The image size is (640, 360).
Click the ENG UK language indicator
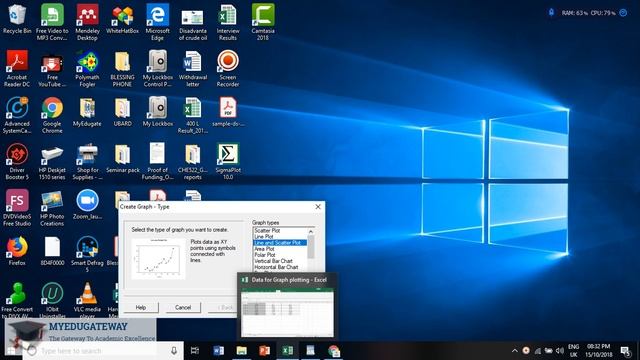click(573, 351)
